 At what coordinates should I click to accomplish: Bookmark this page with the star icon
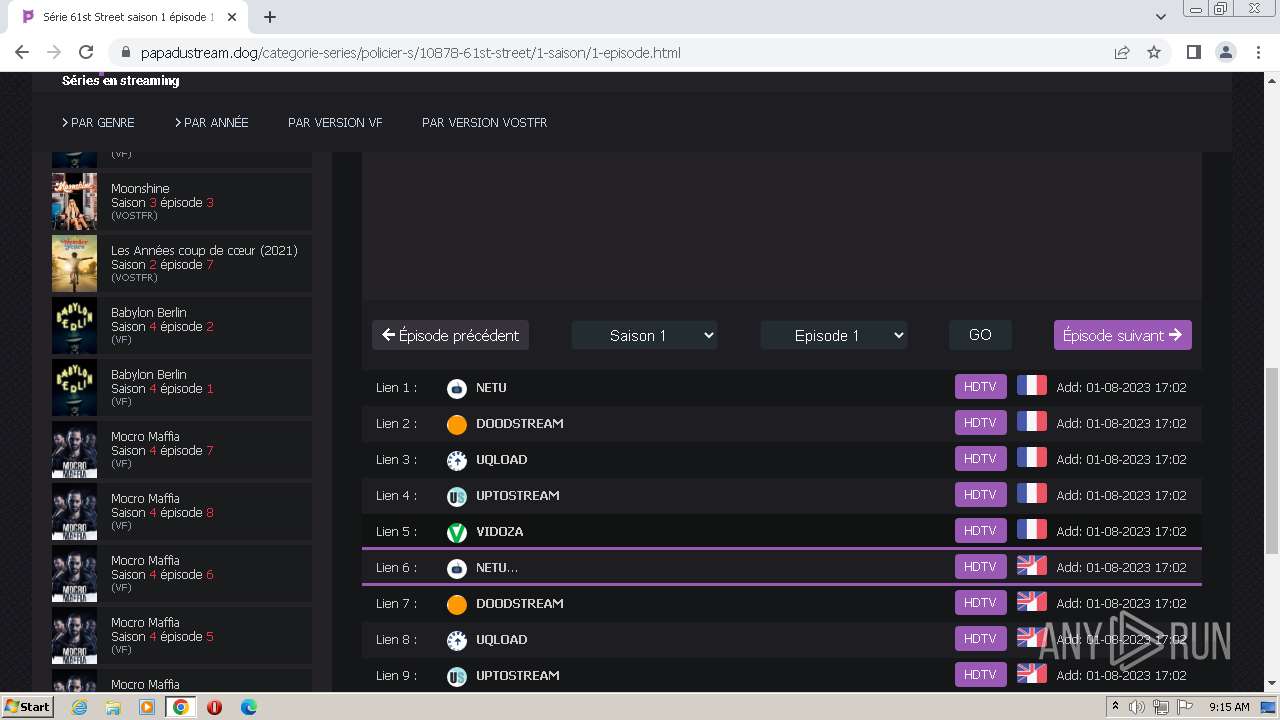[1154, 52]
